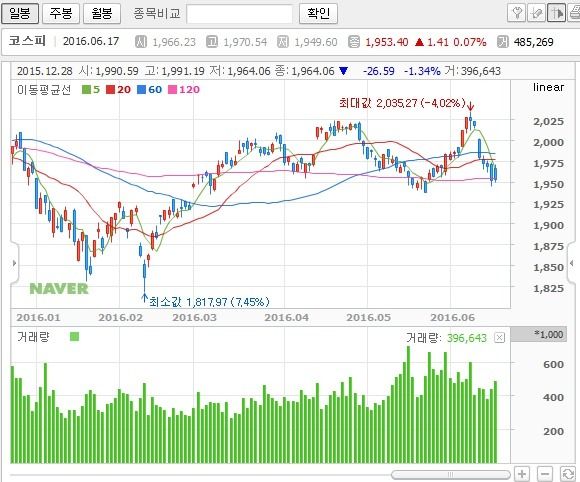Confirm comparison with 확인 button
The width and height of the screenshot is (580, 482).
click(x=318, y=14)
